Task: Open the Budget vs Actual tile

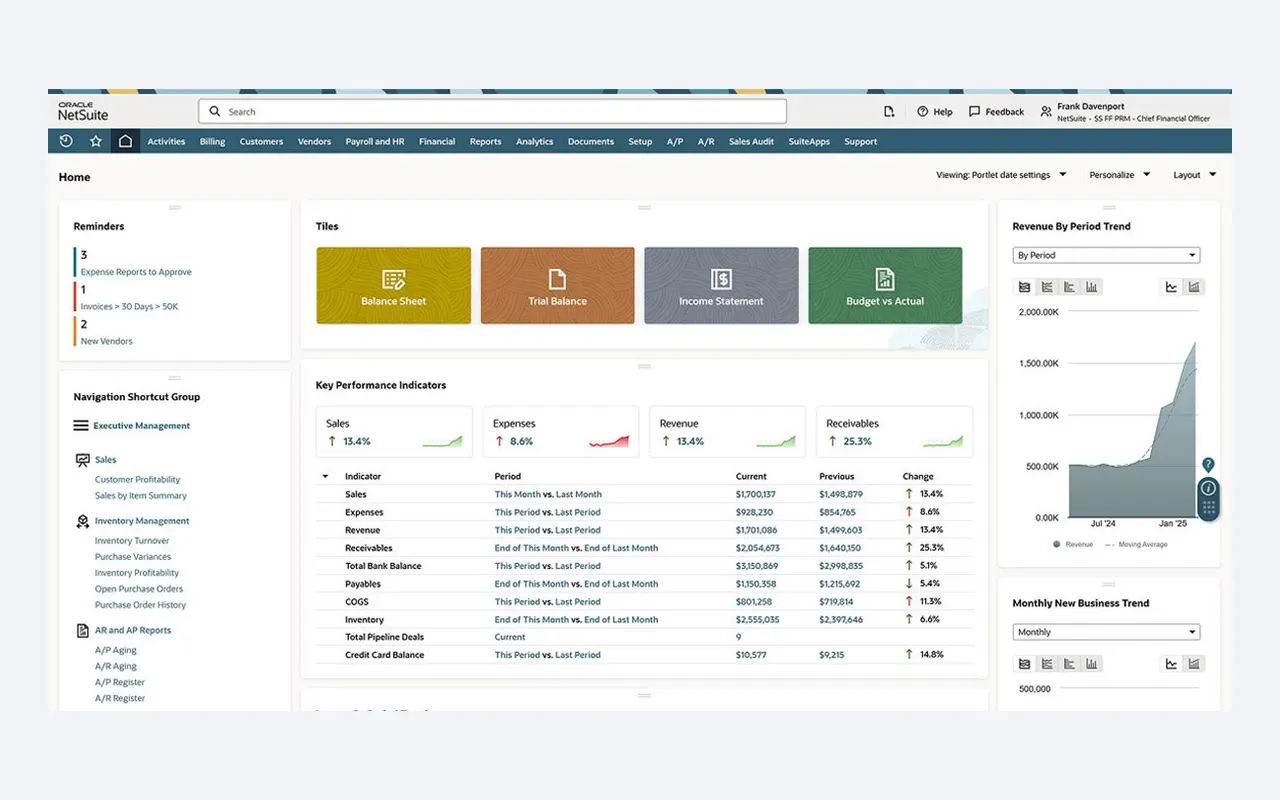Action: [x=885, y=286]
